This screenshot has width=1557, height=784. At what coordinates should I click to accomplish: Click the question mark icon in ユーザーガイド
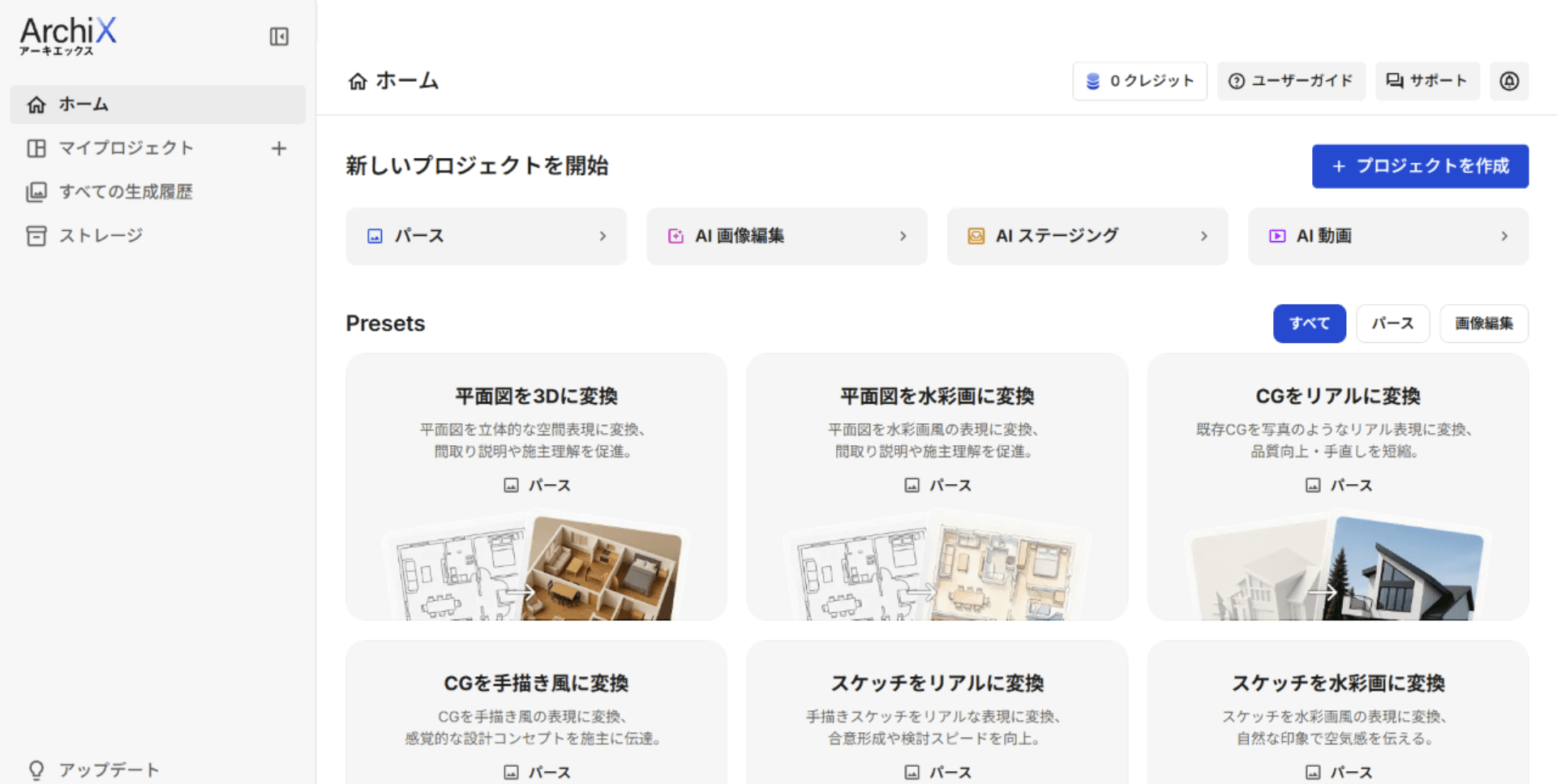click(1236, 81)
